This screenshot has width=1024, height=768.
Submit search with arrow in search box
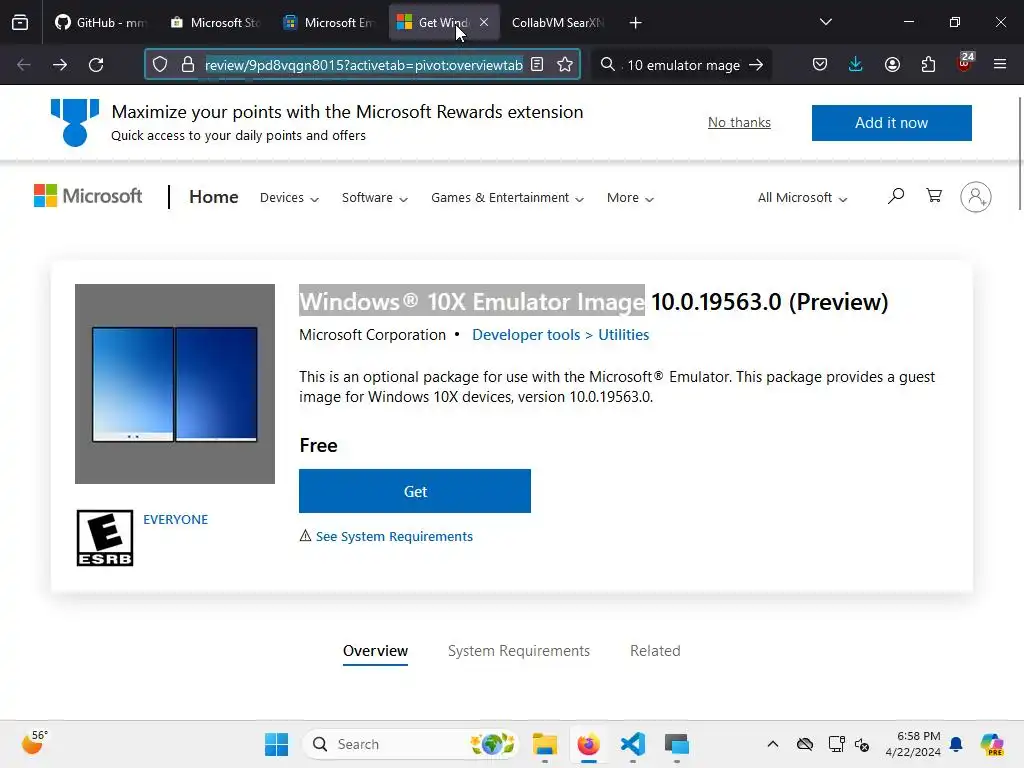[x=756, y=65]
